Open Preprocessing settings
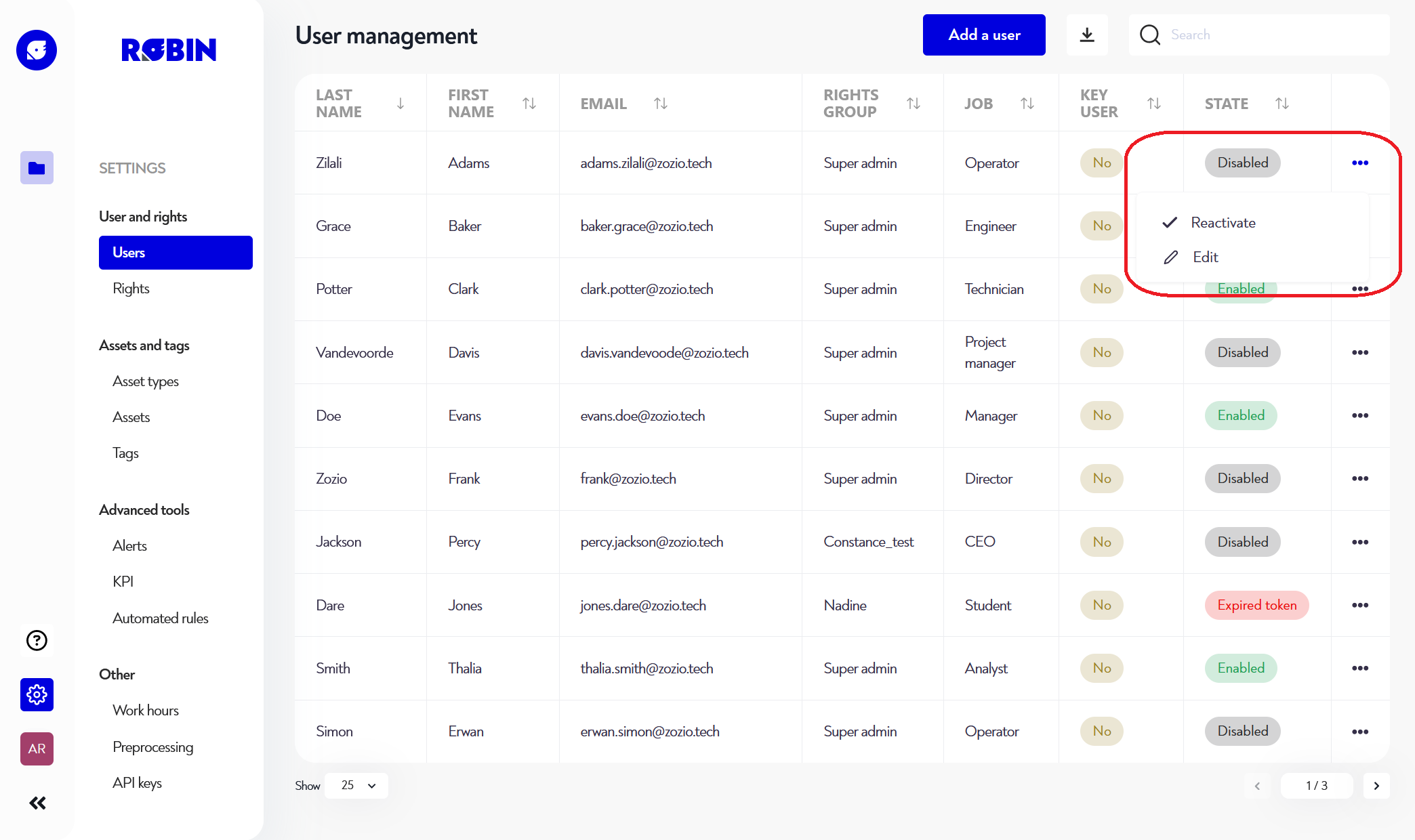1415x840 pixels. pyautogui.click(x=152, y=747)
